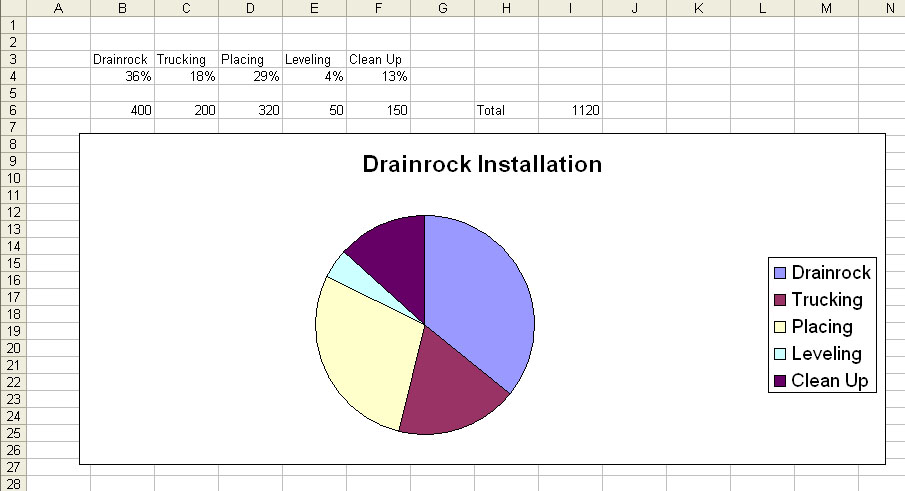The image size is (905, 491).
Task: Click the Trucking legend color swatch
Action: pos(780,300)
